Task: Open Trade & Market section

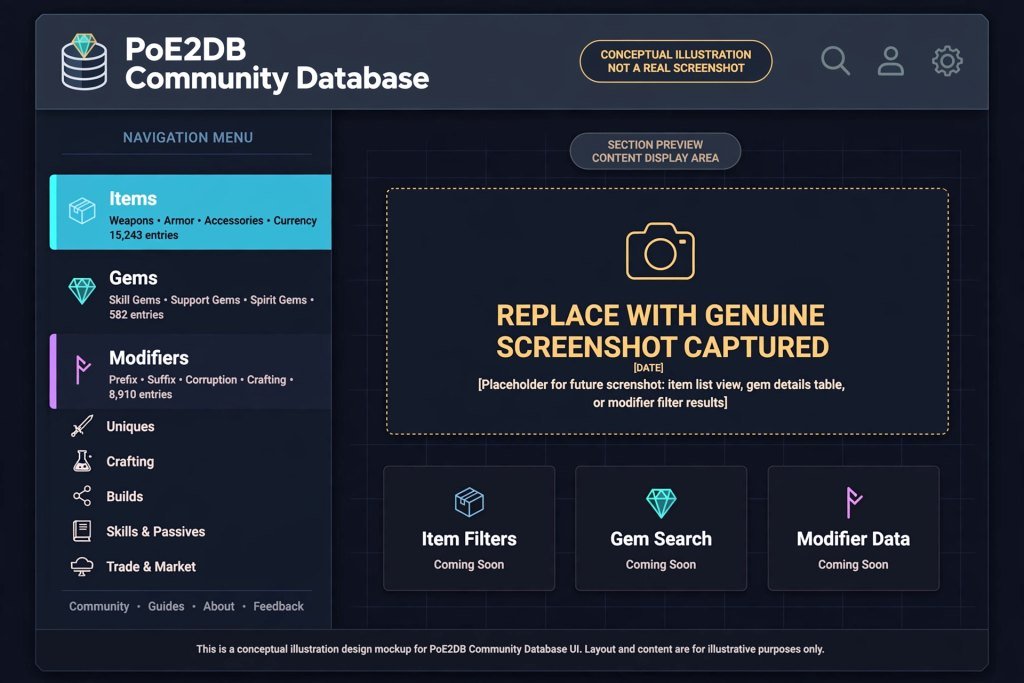Action: pyautogui.click(x=151, y=567)
